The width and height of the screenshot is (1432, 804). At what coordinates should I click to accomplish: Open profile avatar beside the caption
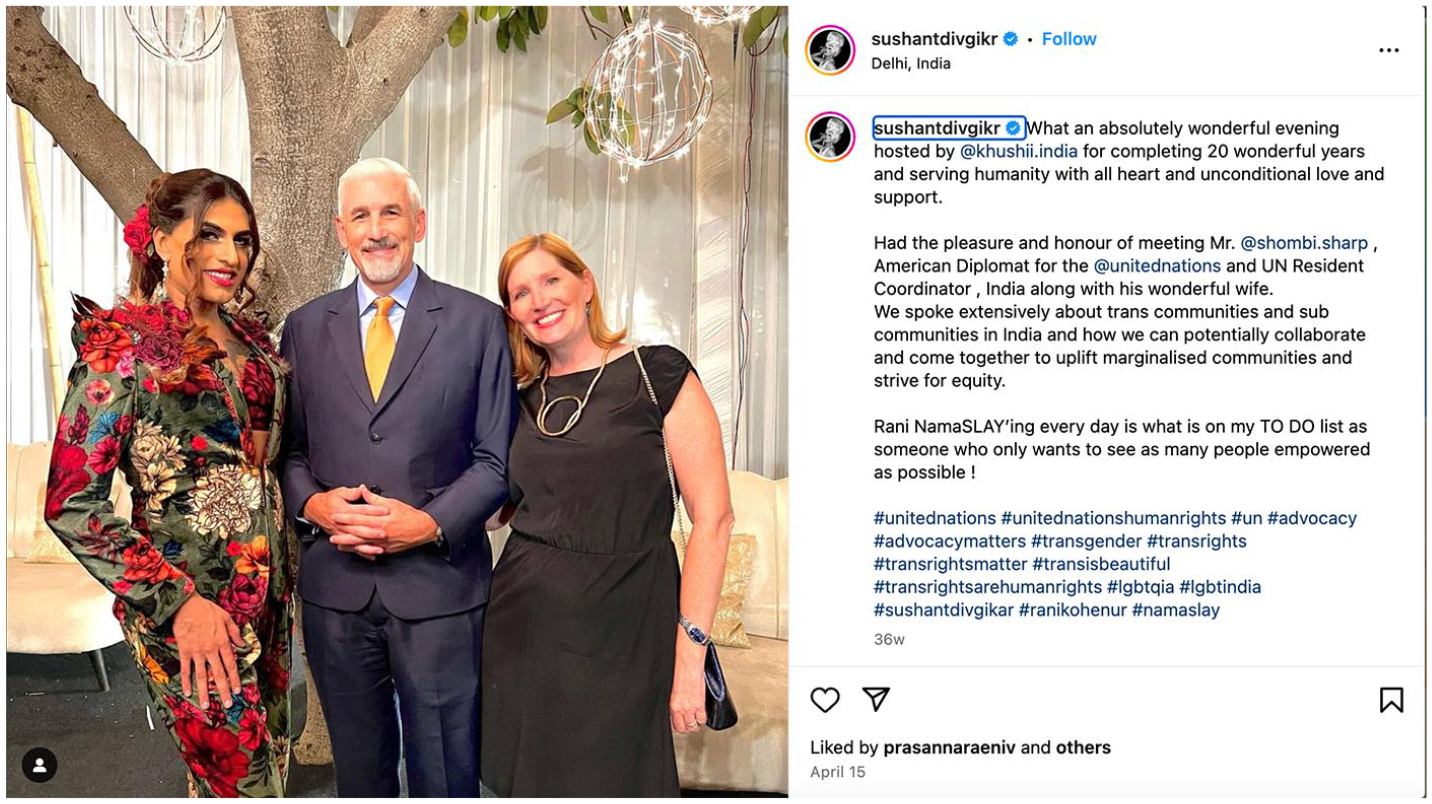click(830, 137)
